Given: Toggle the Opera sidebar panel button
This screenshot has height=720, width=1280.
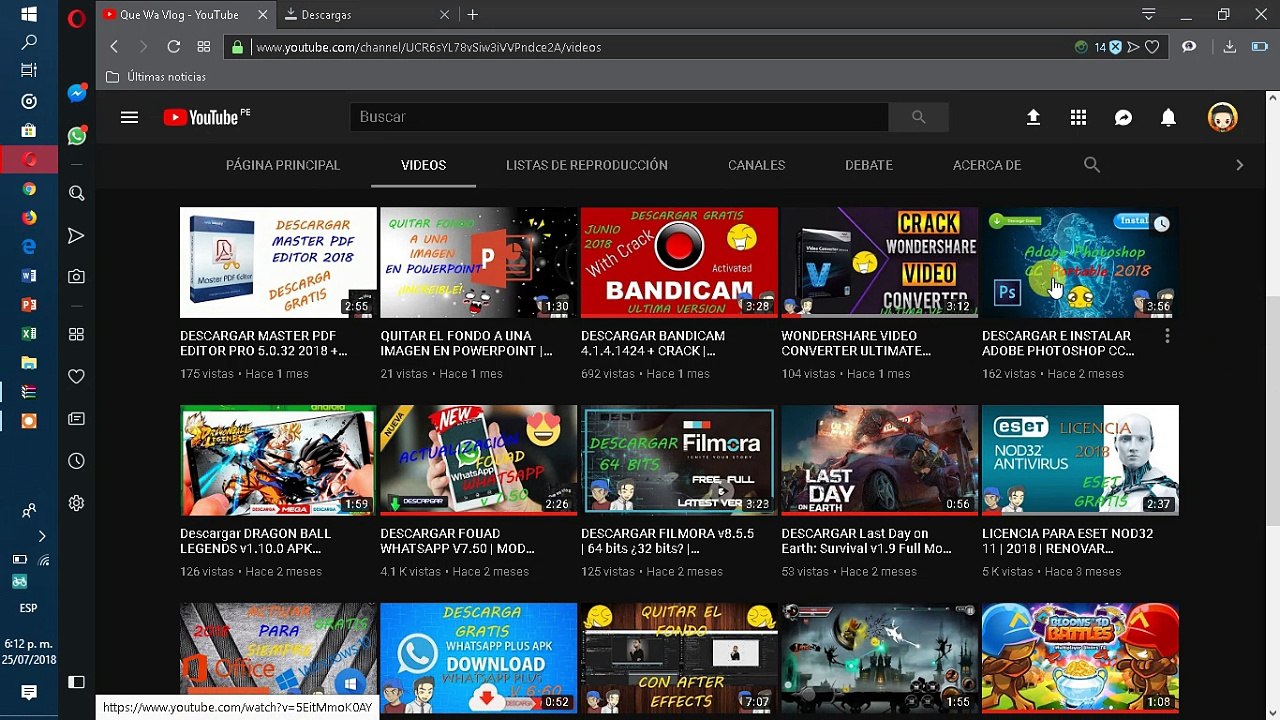Looking at the screenshot, I should coord(77,682).
